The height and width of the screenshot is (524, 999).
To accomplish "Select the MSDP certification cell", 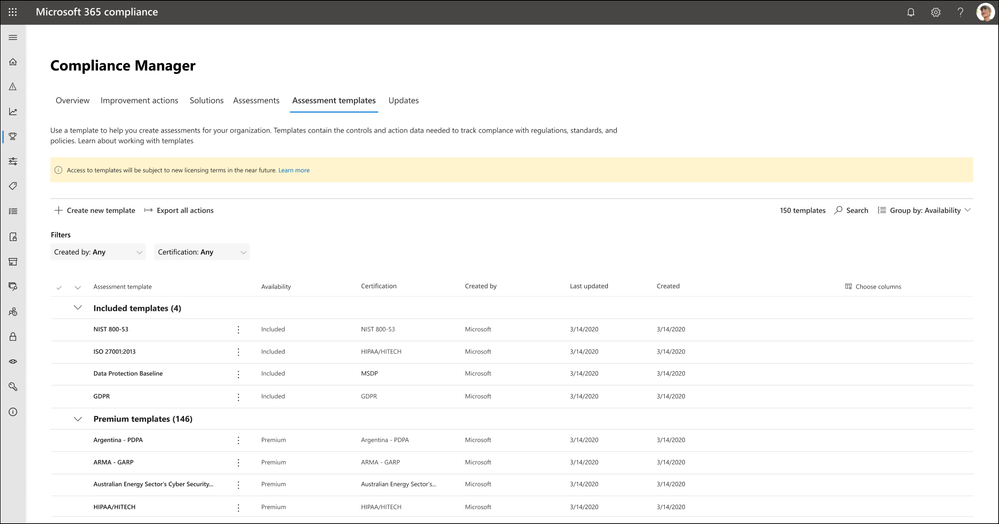I will 369,374.
